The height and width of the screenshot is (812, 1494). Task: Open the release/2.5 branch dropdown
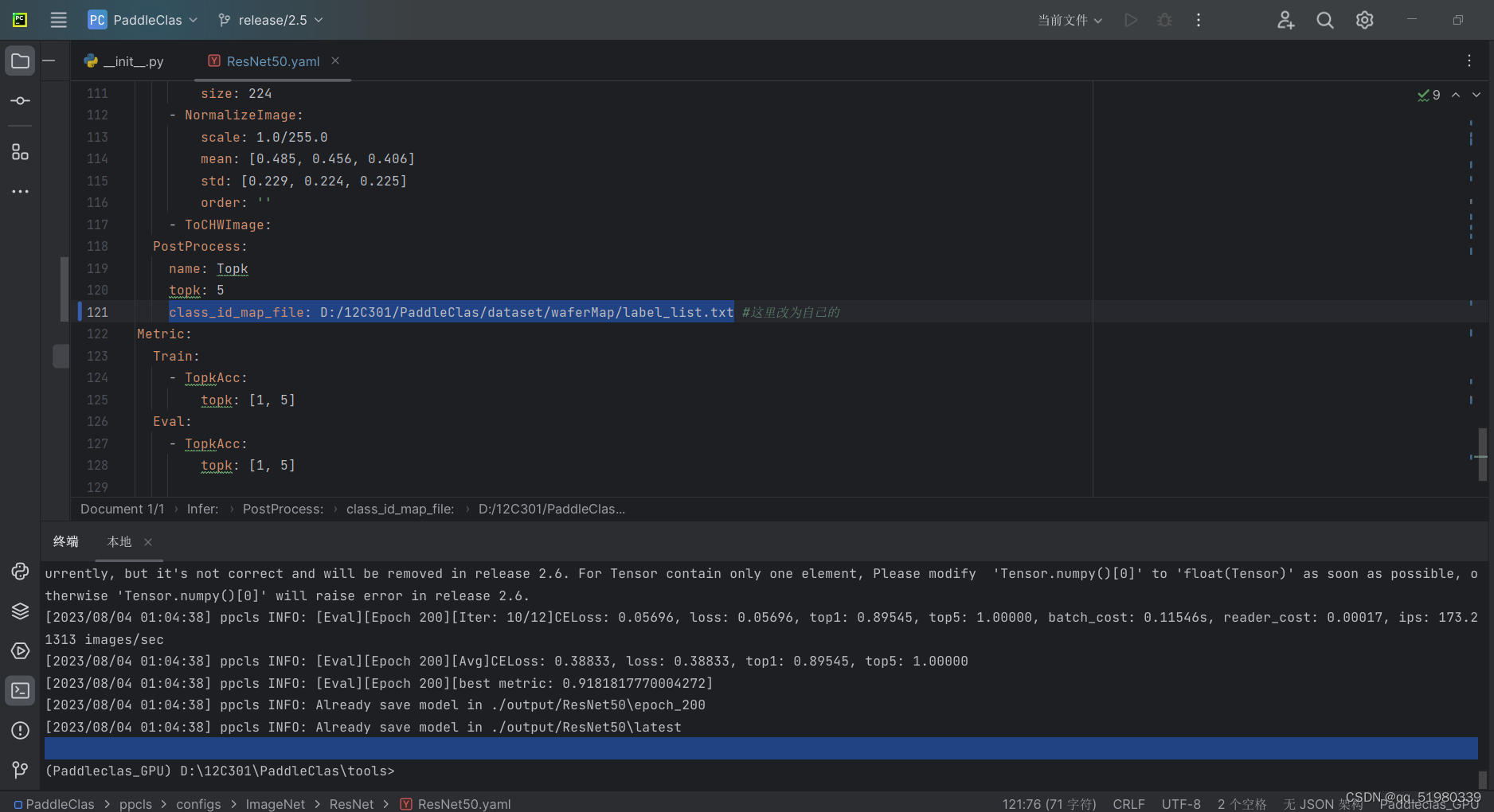coord(271,20)
